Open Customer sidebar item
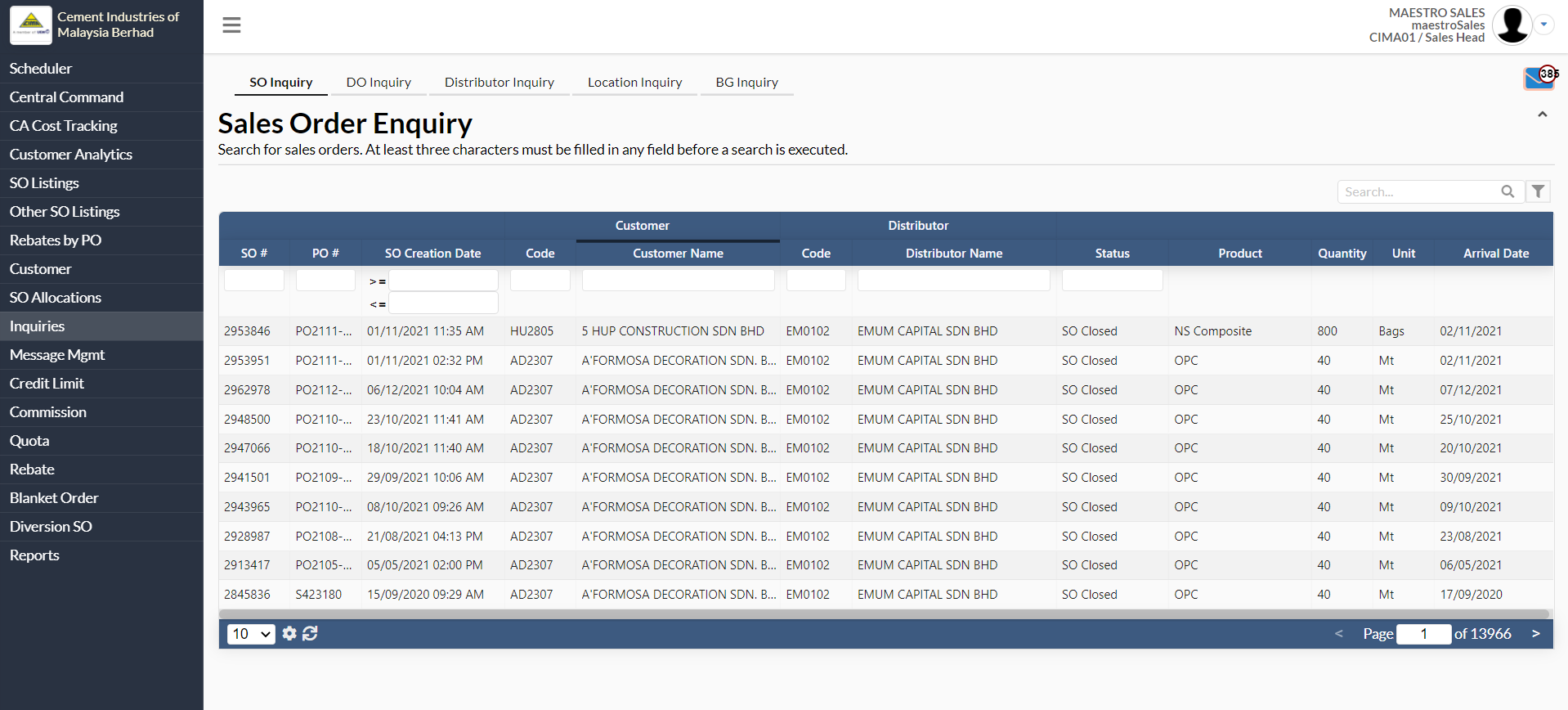The height and width of the screenshot is (710, 1568). click(101, 269)
